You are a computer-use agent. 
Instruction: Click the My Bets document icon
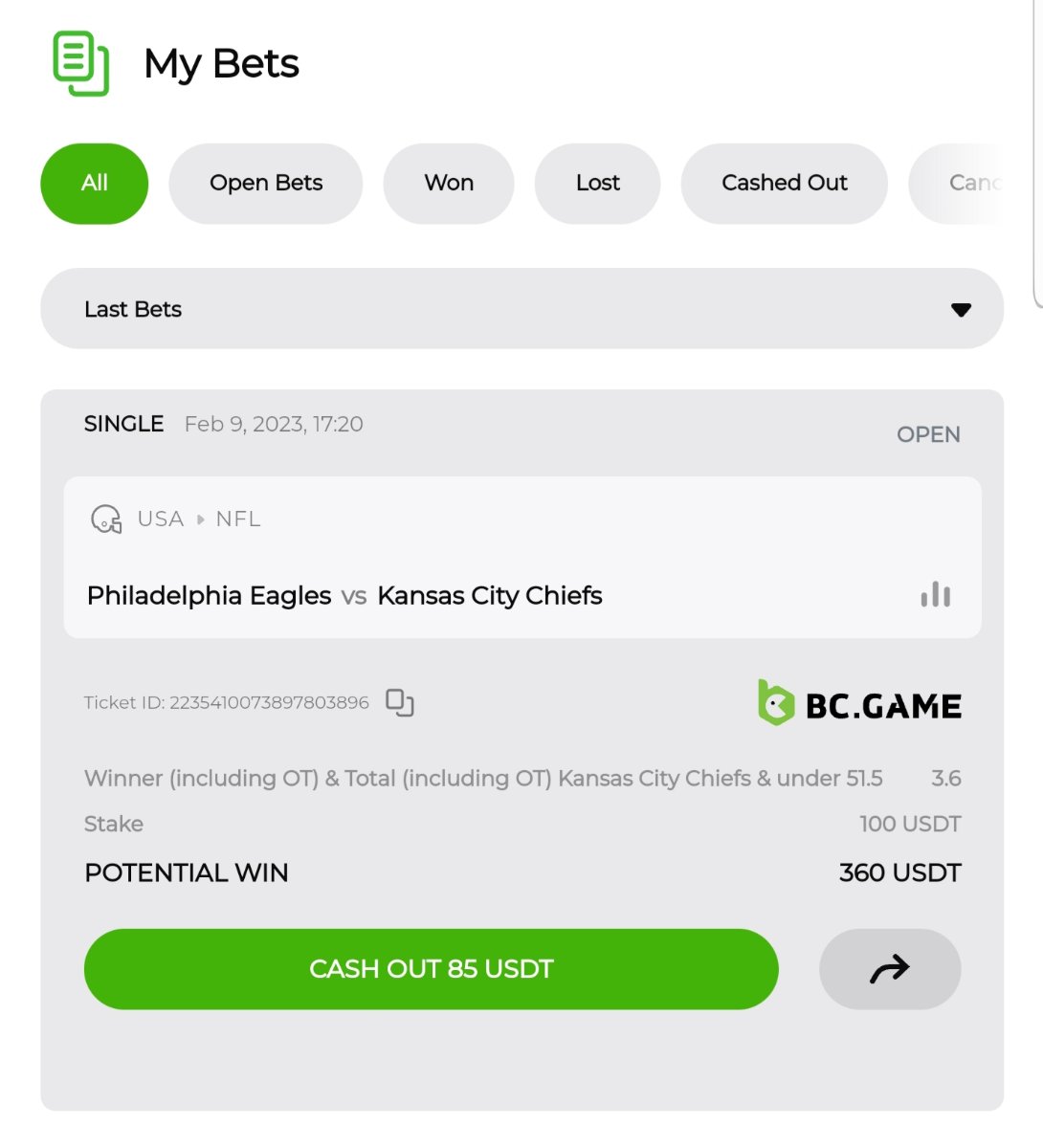pos(80,64)
